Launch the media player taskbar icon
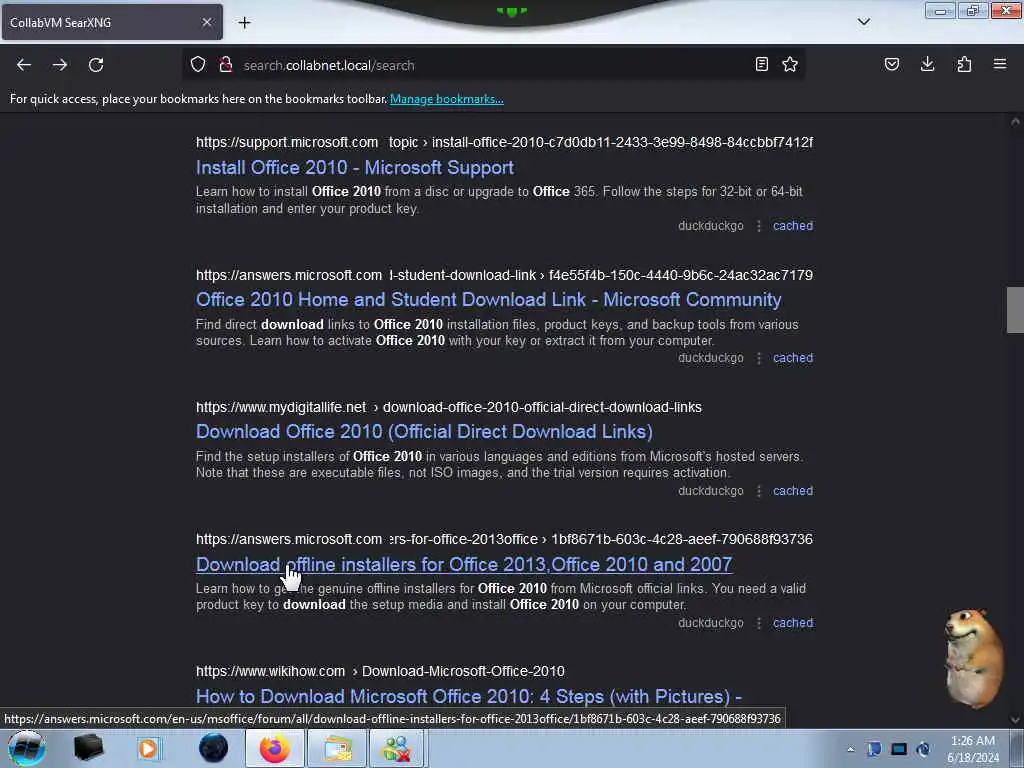The width and height of the screenshot is (1024, 768). click(x=148, y=748)
